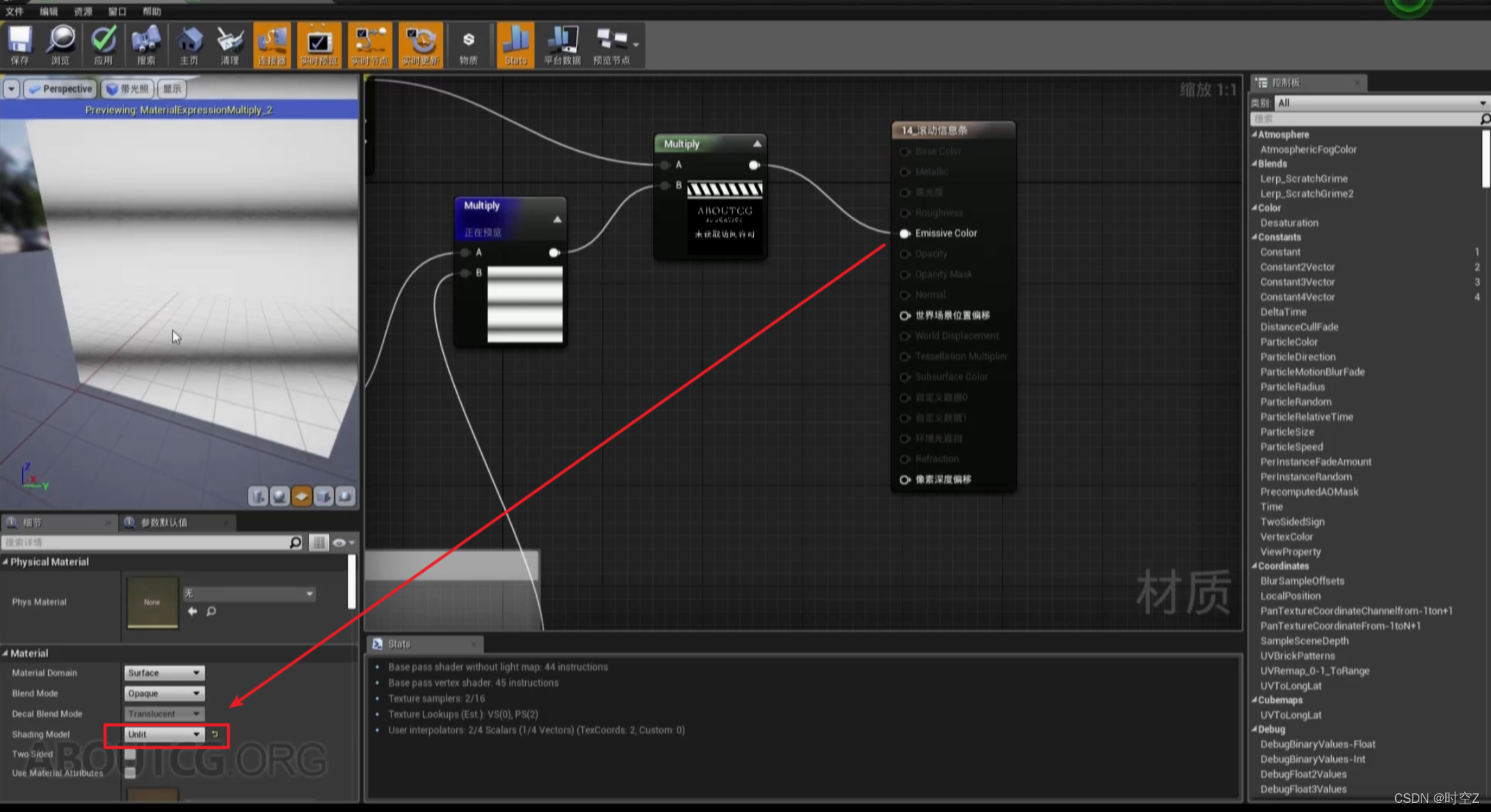Viewport: 1491px width, 812px height.
Task: Click the Phys Material None thumbnail swatch
Action: pos(152,602)
